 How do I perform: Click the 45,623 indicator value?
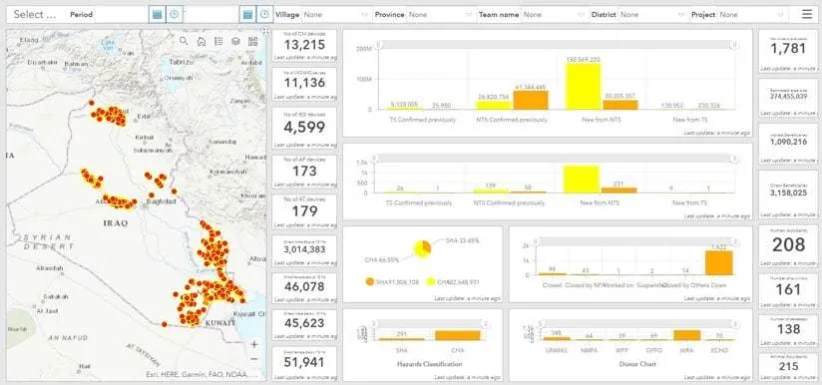click(x=305, y=323)
